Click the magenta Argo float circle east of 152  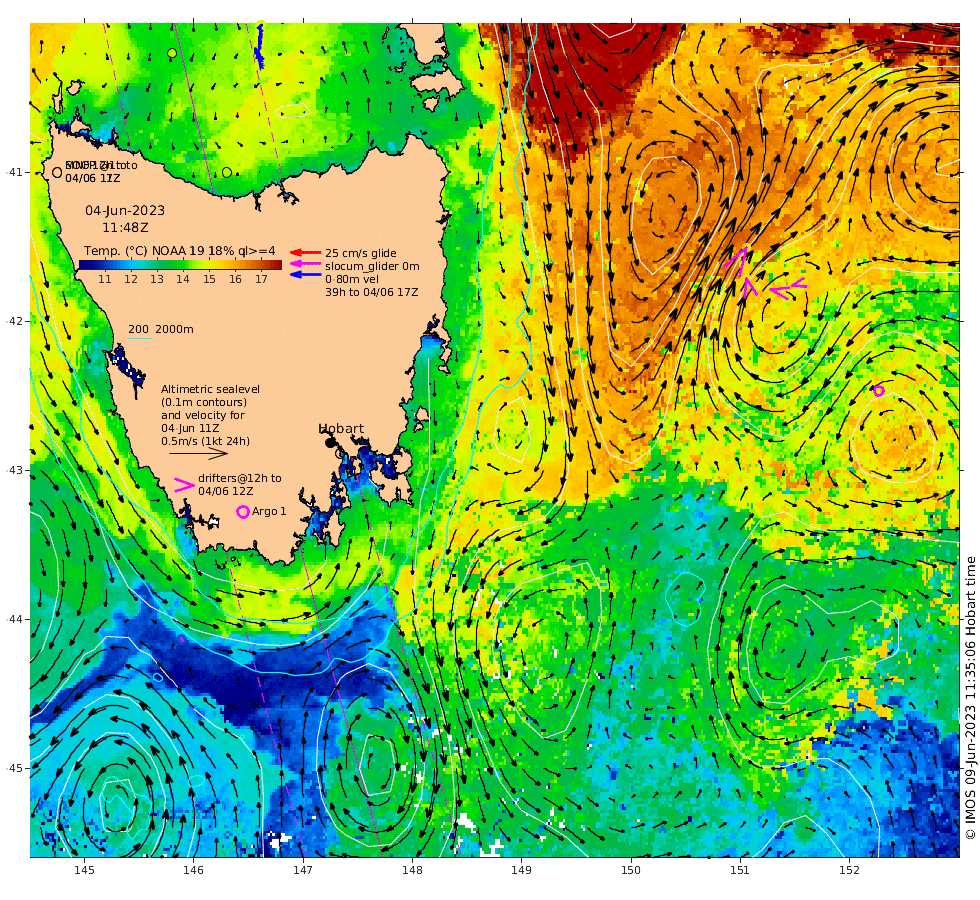point(878,391)
